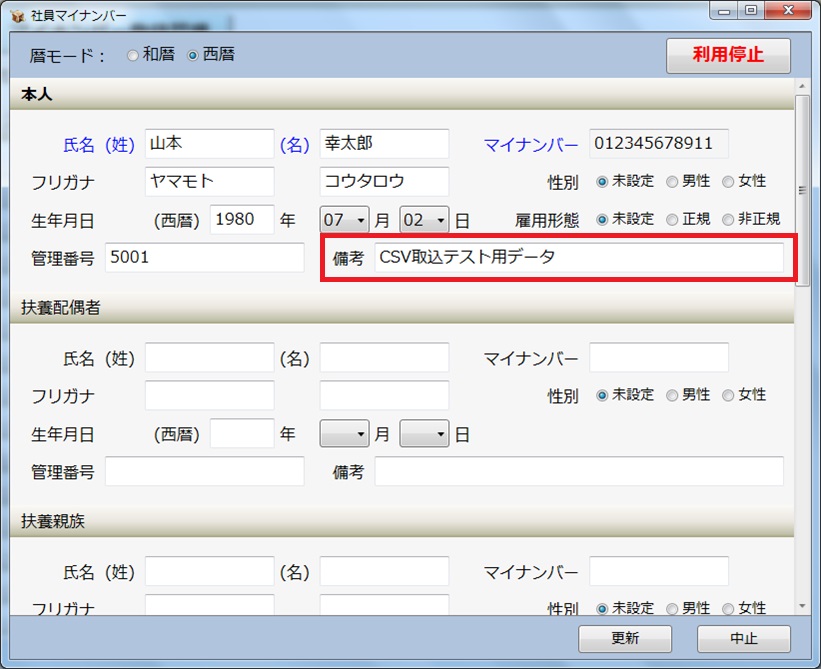Click the 社員マイナンバー window title icon
The image size is (821, 669).
[17, 16]
